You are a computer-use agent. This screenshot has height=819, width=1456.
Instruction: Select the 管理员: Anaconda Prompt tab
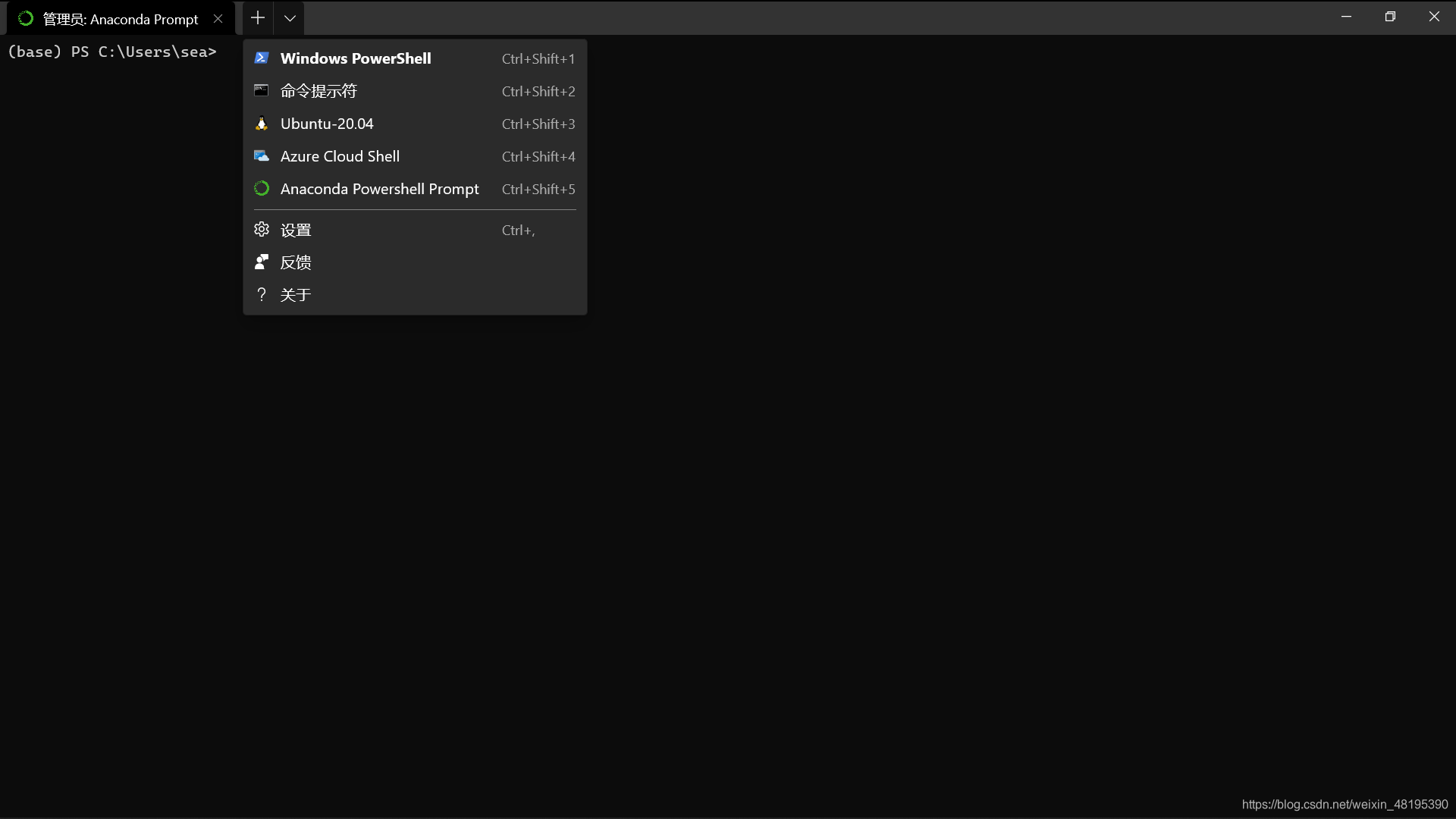(121, 19)
